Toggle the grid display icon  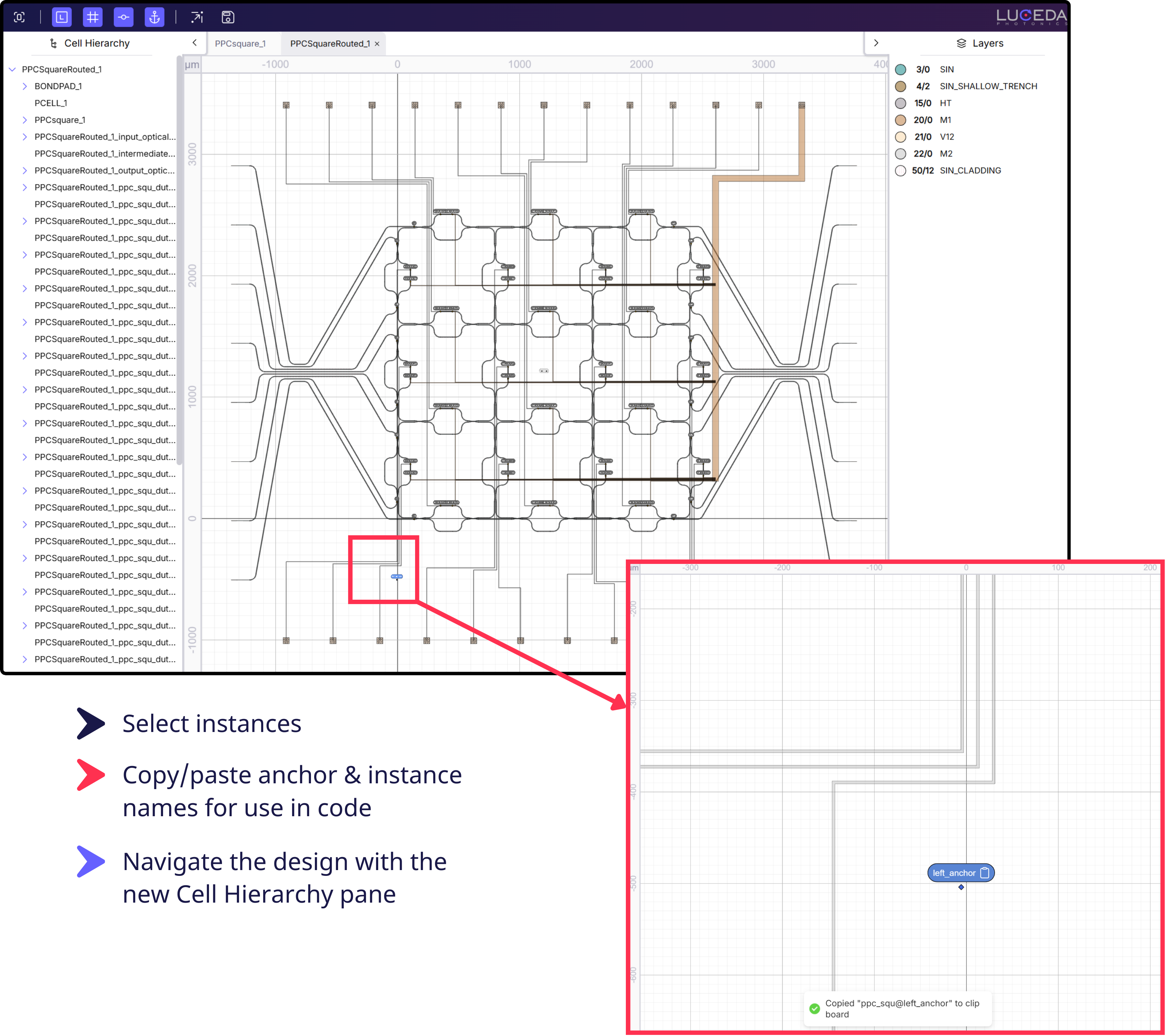(93, 17)
